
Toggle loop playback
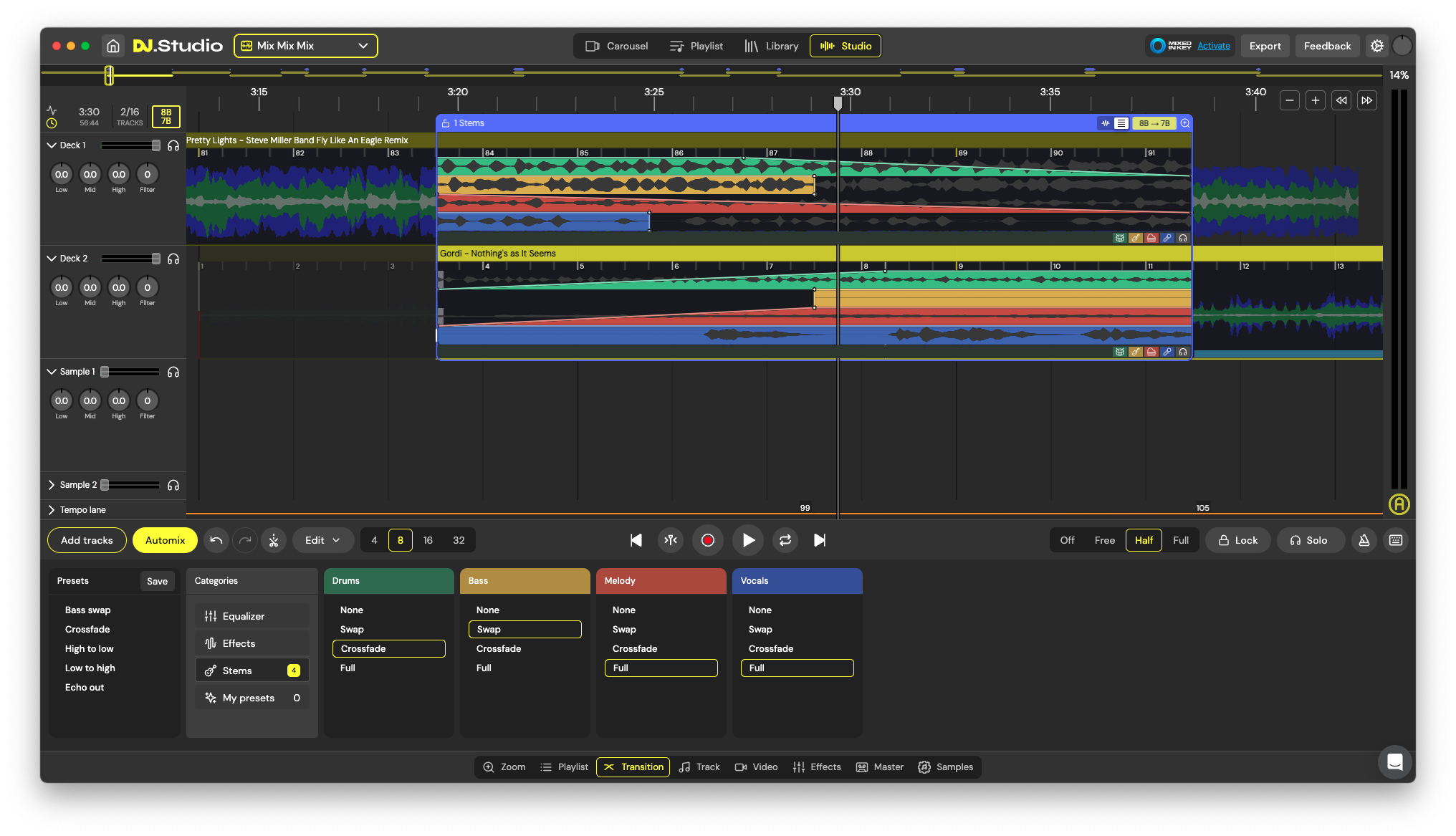785,540
